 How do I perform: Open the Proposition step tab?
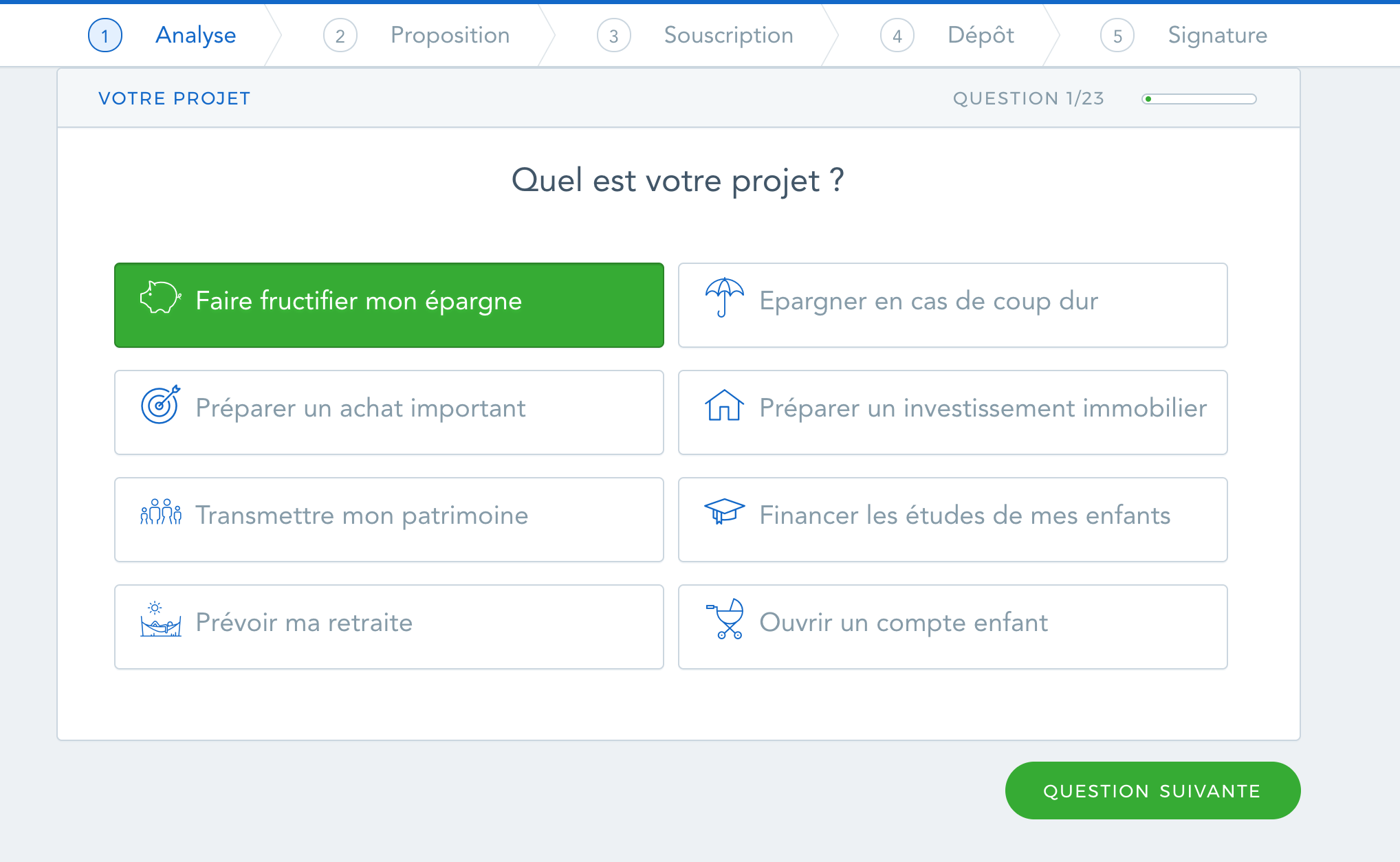click(x=416, y=35)
